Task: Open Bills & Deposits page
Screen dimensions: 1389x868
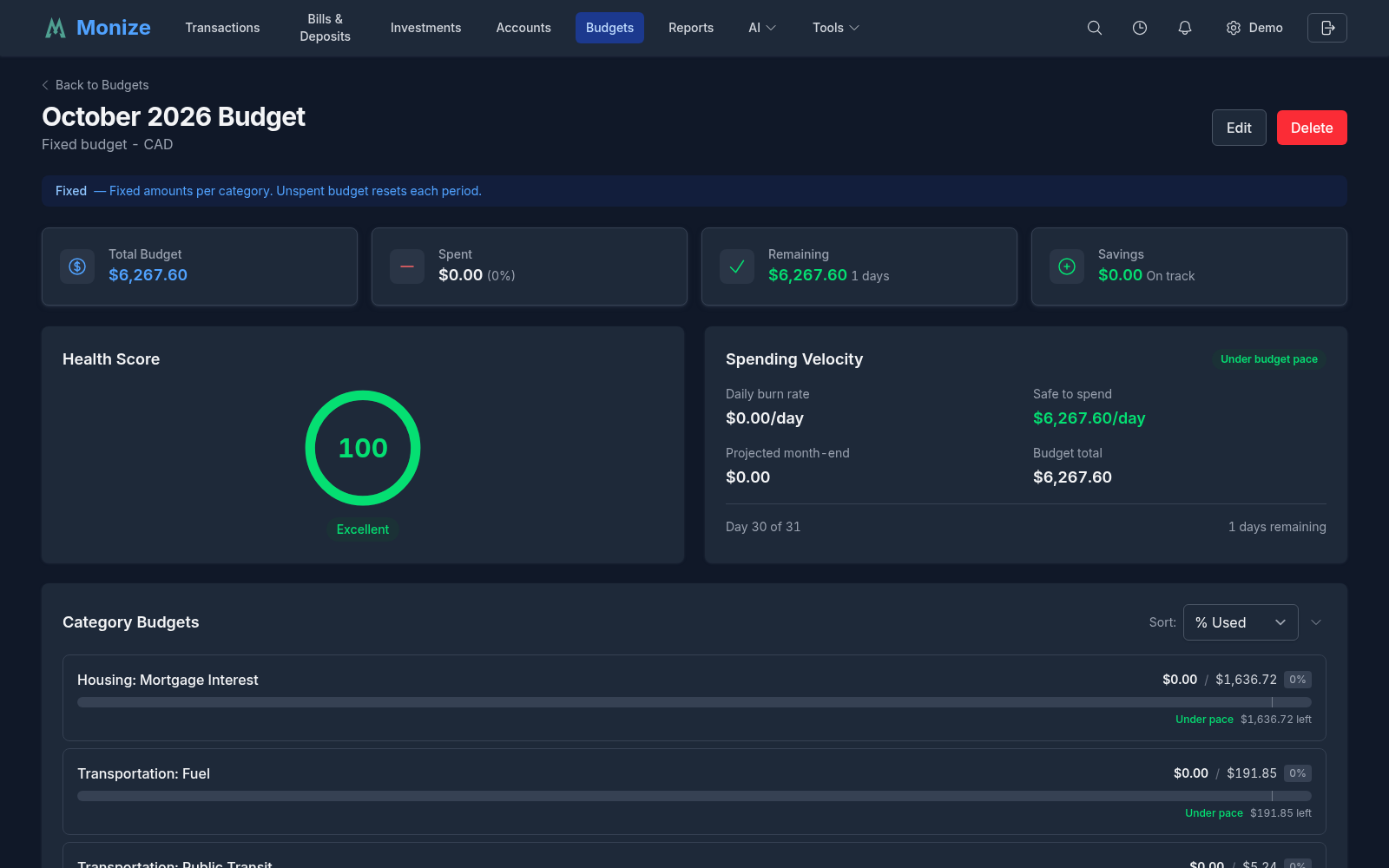Action: 326,28
